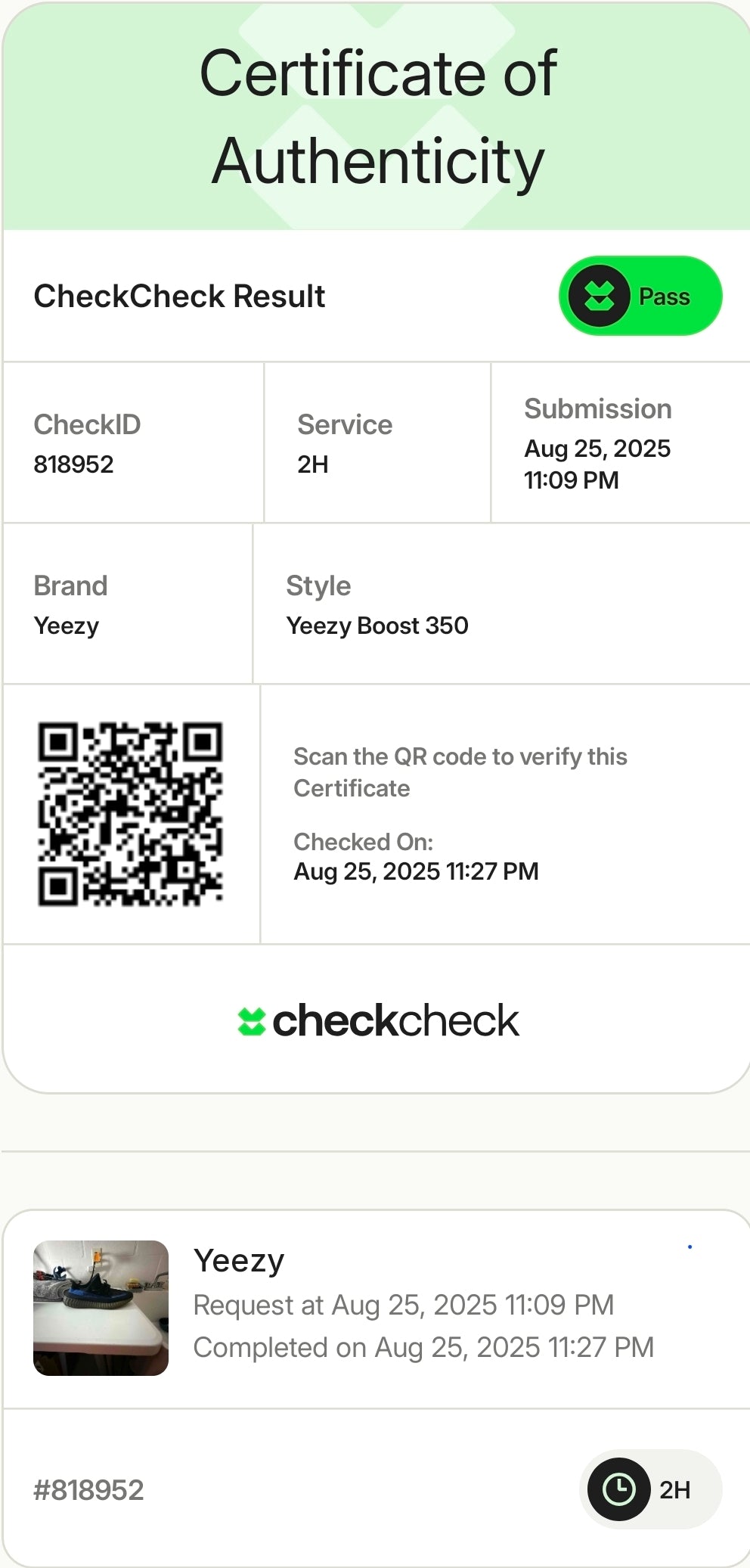Click the CheckCheck Result heading
The width and height of the screenshot is (750, 1568).
tap(179, 296)
